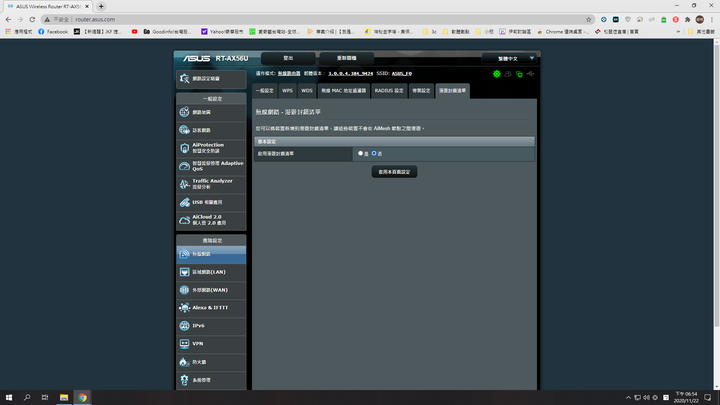Image resolution: width=720 pixels, height=405 pixels.
Task: Open File Explorer from the taskbar
Action: pos(64,397)
